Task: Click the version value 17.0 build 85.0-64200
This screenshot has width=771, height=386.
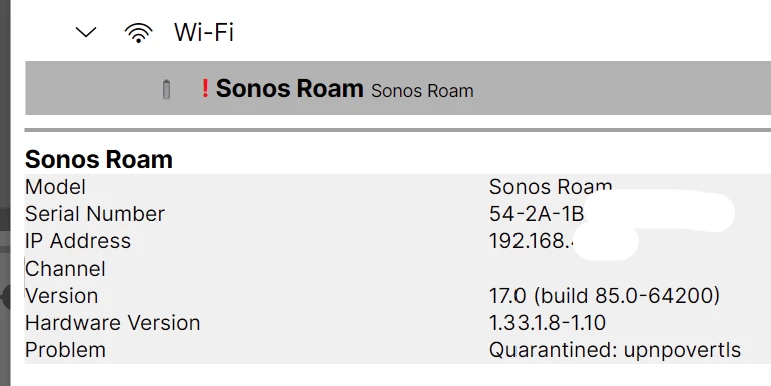Action: pos(604,296)
